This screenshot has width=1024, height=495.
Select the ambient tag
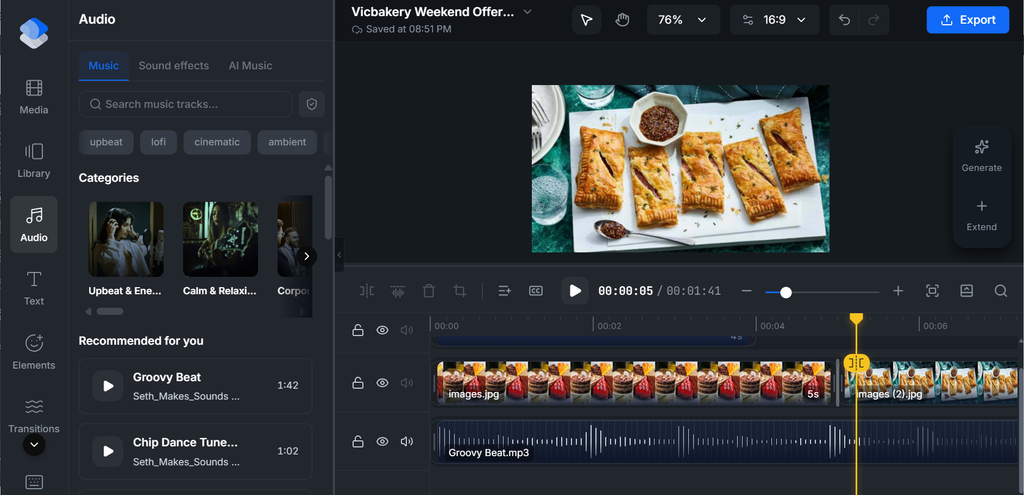click(x=287, y=142)
